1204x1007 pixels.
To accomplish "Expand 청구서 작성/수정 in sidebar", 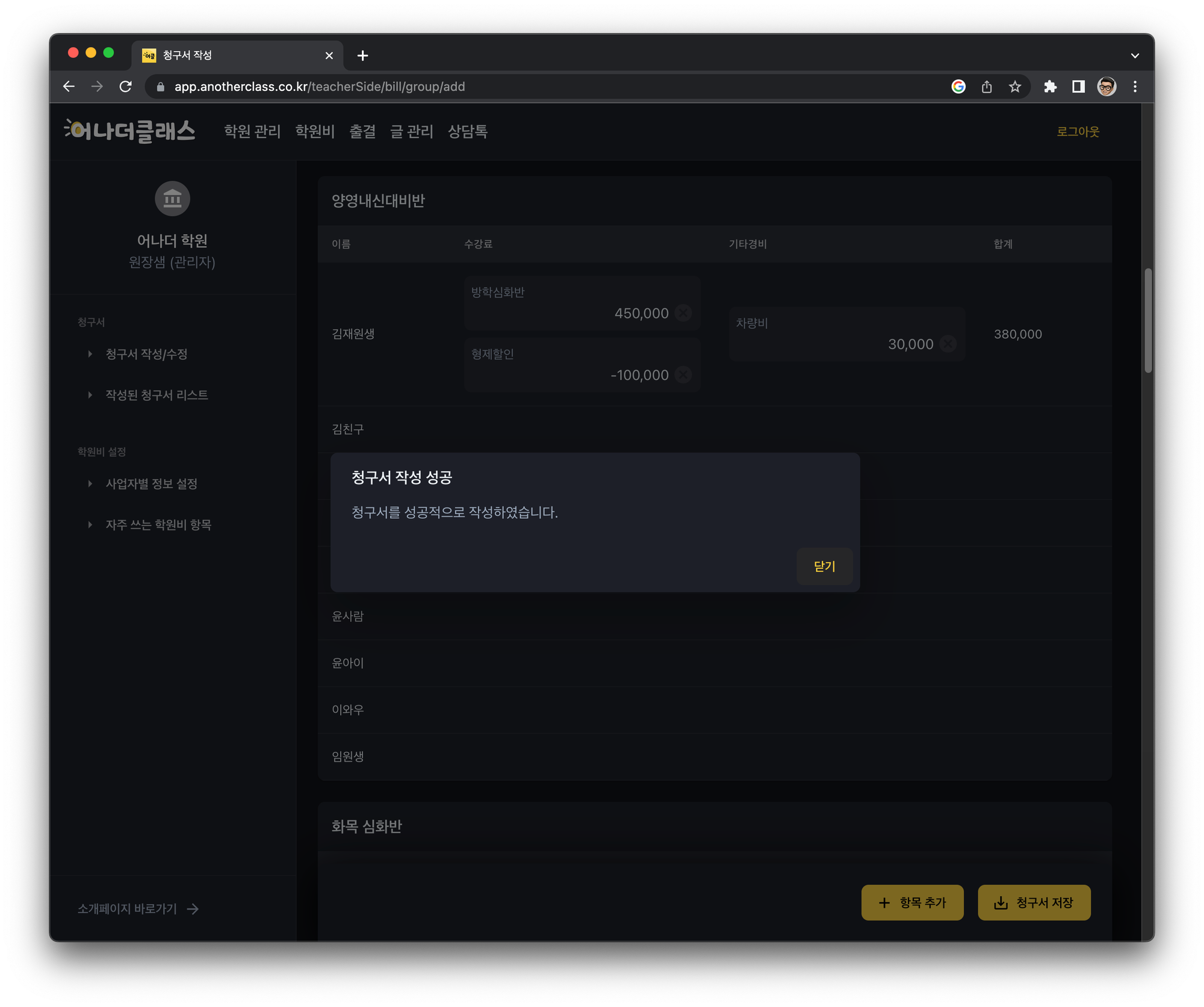I will [x=146, y=354].
